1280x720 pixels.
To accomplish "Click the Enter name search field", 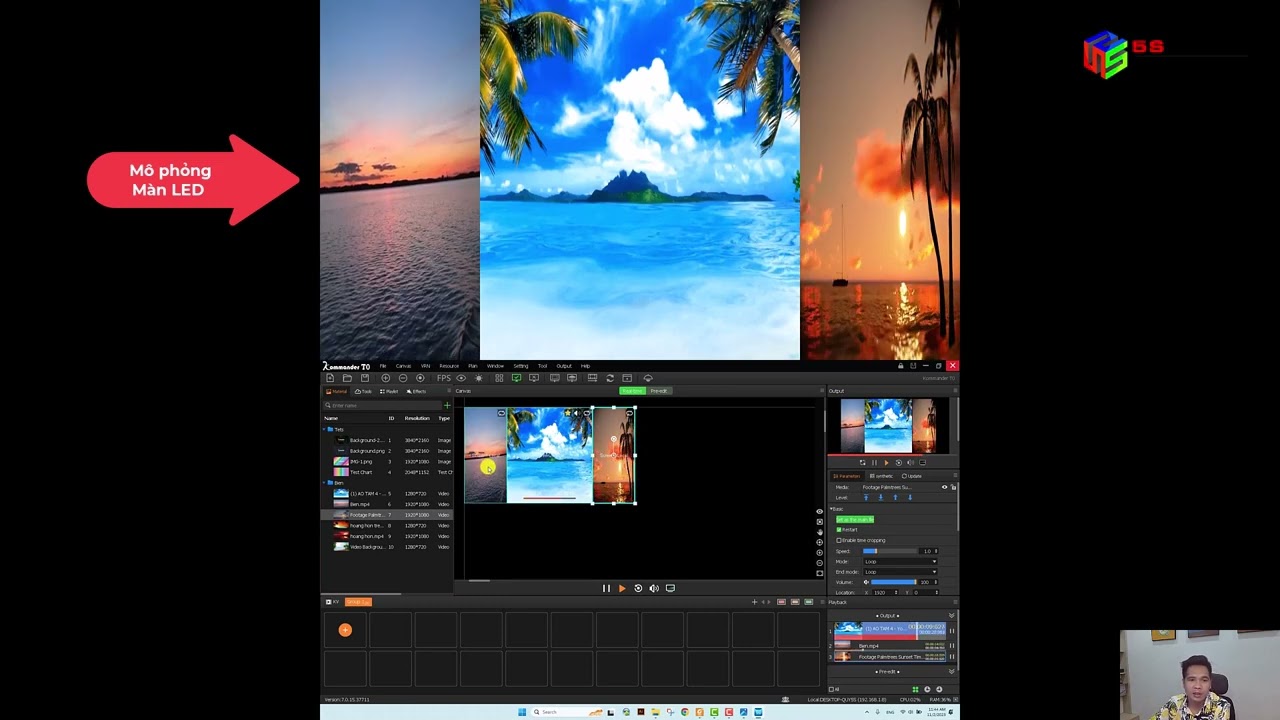I will 383,405.
